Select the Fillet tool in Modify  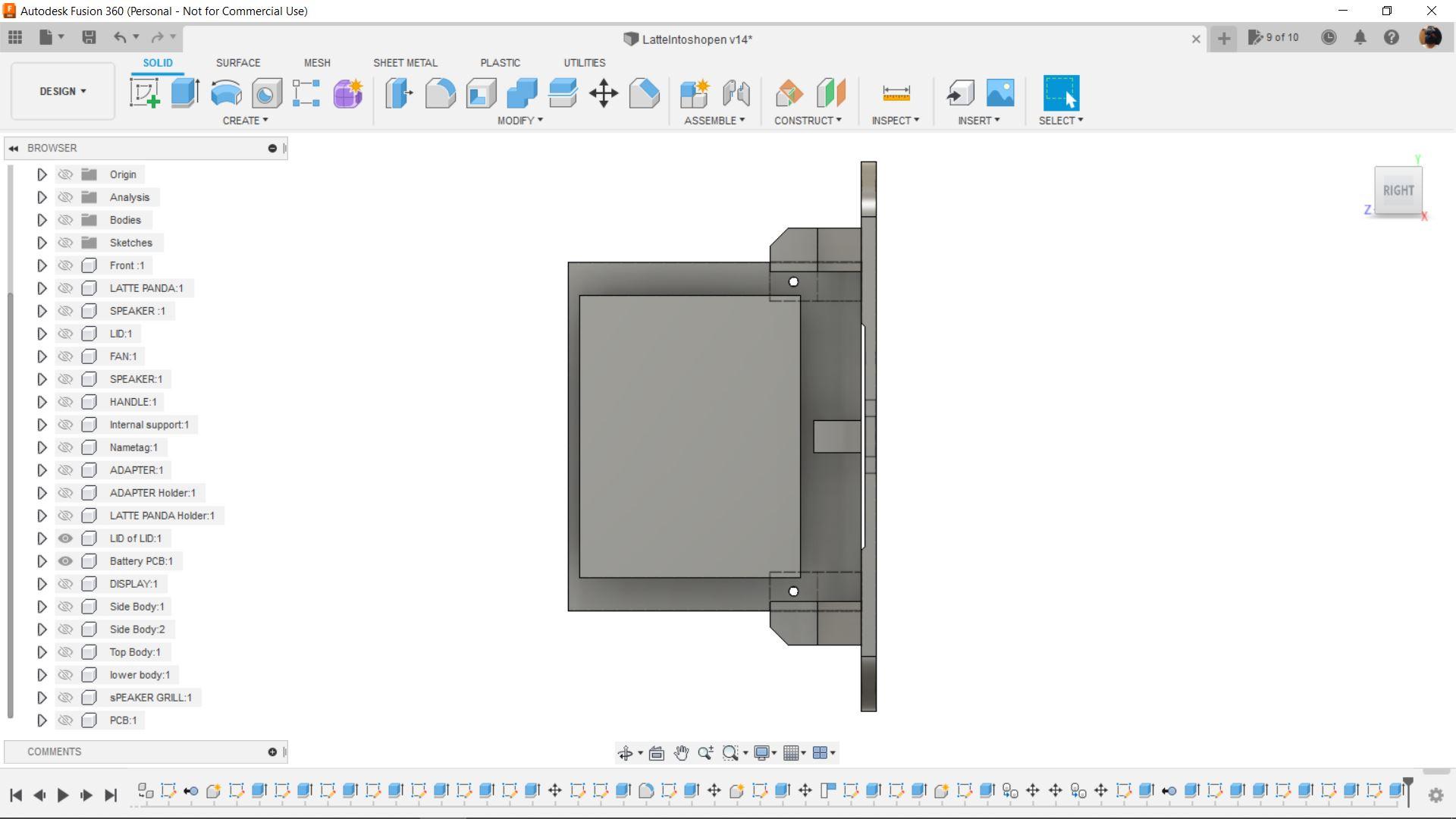click(x=440, y=93)
